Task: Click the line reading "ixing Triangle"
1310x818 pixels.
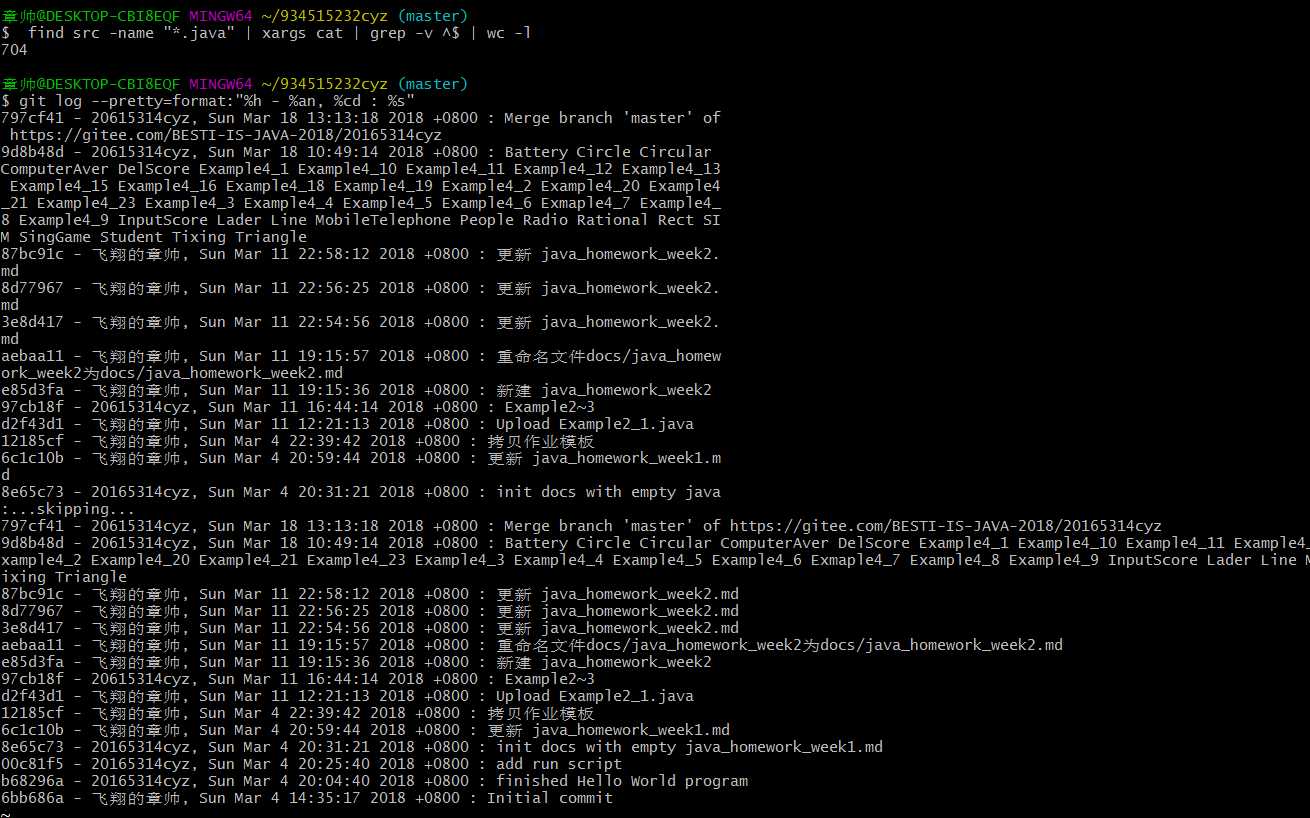Action: 64,577
